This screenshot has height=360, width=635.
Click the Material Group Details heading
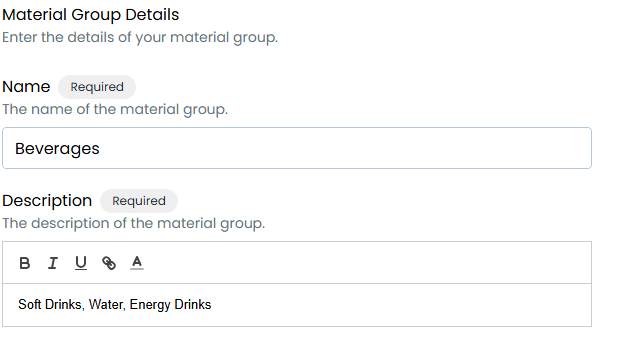pyautogui.click(x=91, y=15)
